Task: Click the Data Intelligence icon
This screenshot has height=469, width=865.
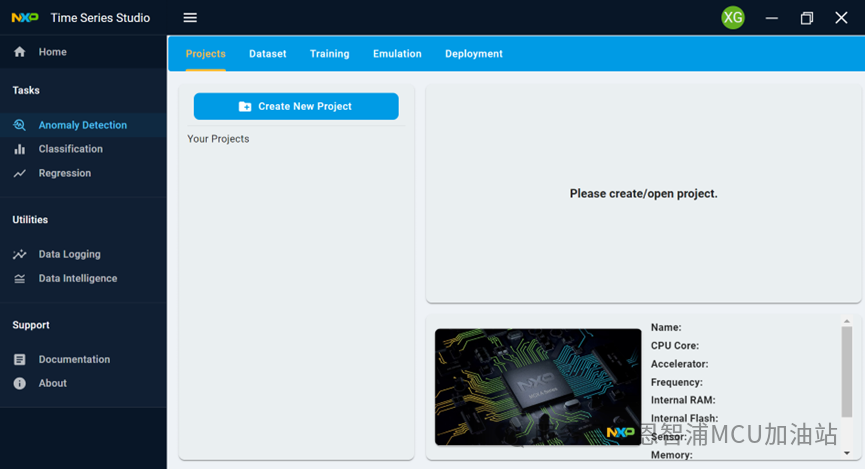Action: pos(20,279)
